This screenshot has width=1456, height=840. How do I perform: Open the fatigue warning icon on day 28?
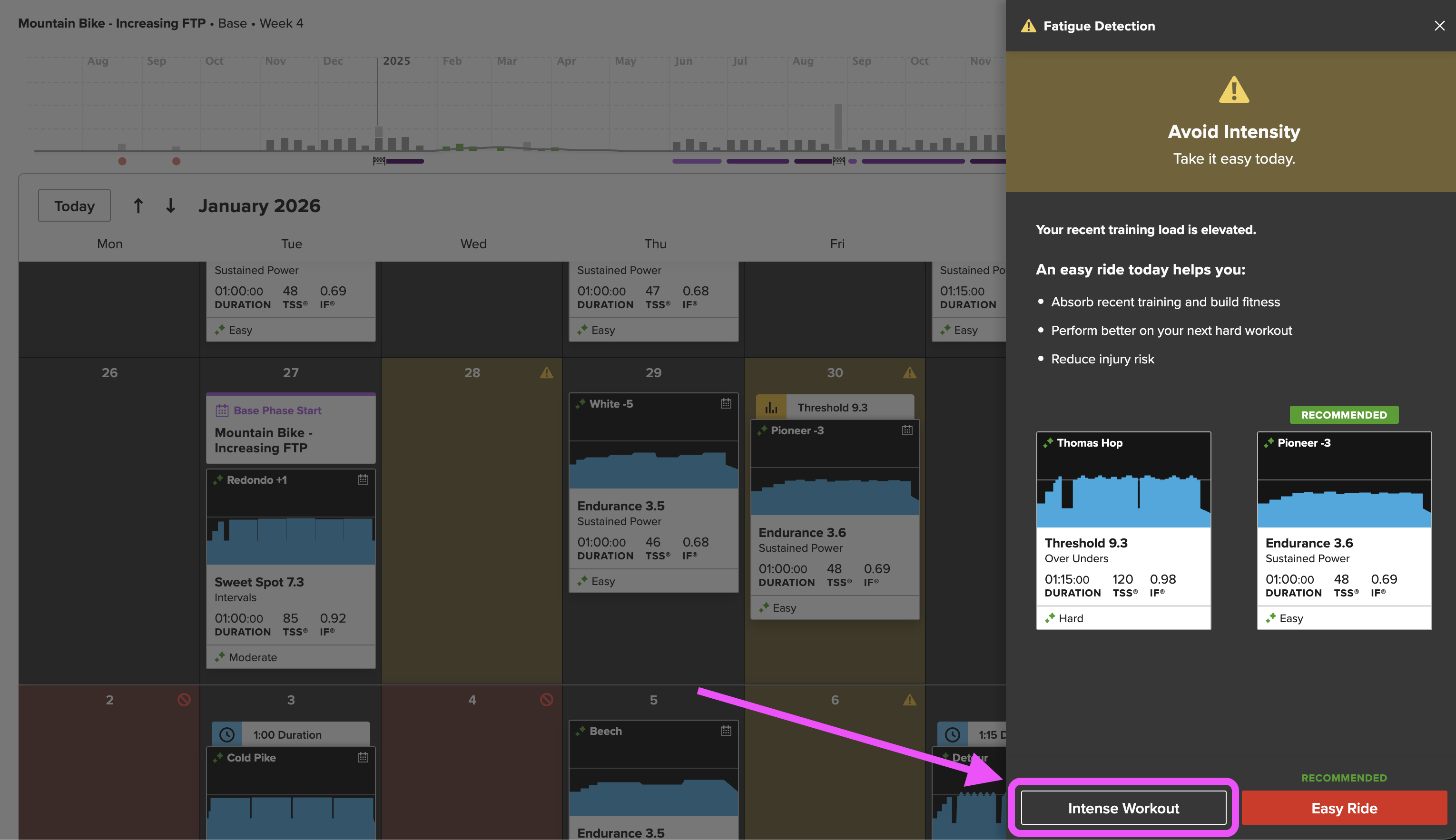pyautogui.click(x=547, y=373)
